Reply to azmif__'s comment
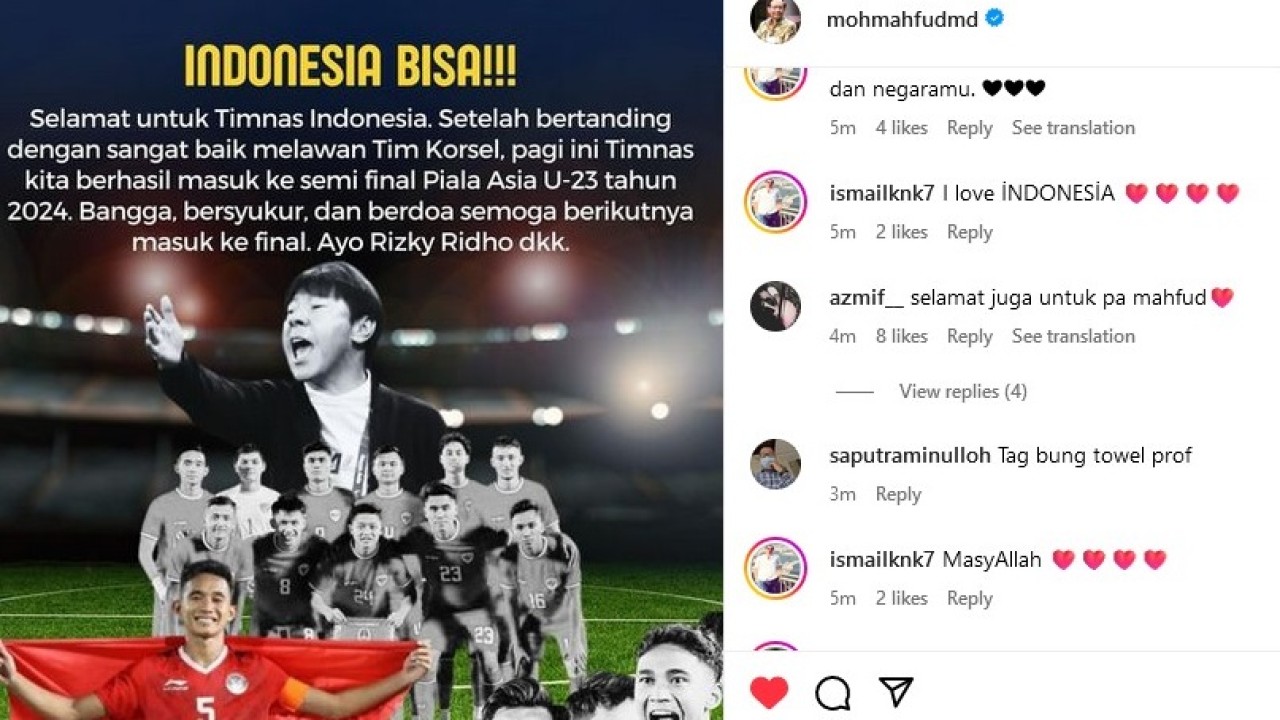This screenshot has height=720, width=1280. tap(969, 336)
